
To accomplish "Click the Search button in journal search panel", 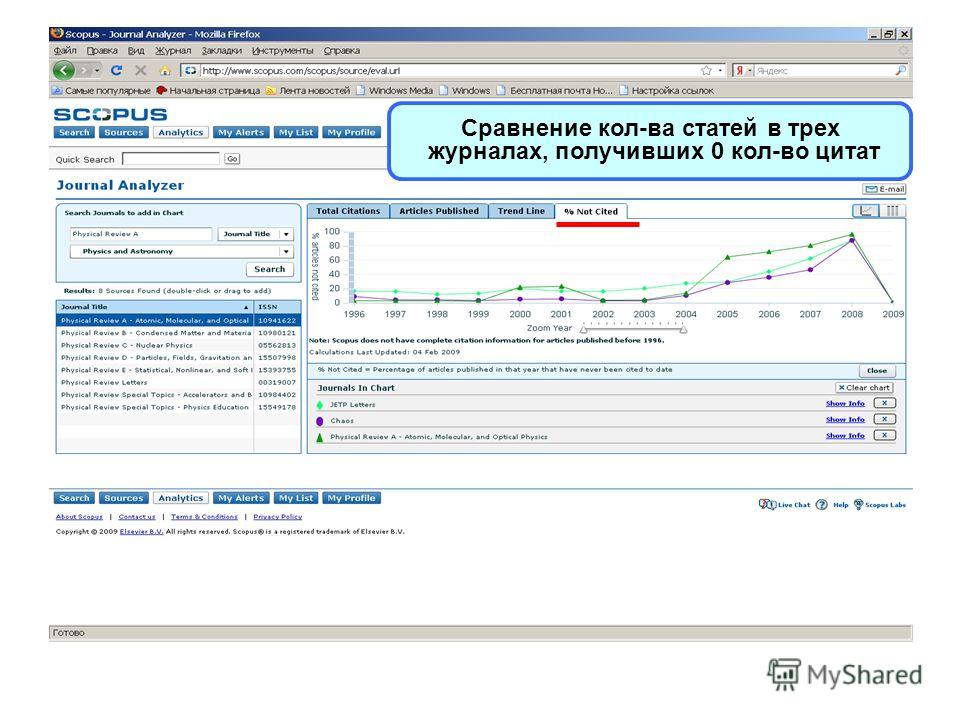I will tap(269, 269).
